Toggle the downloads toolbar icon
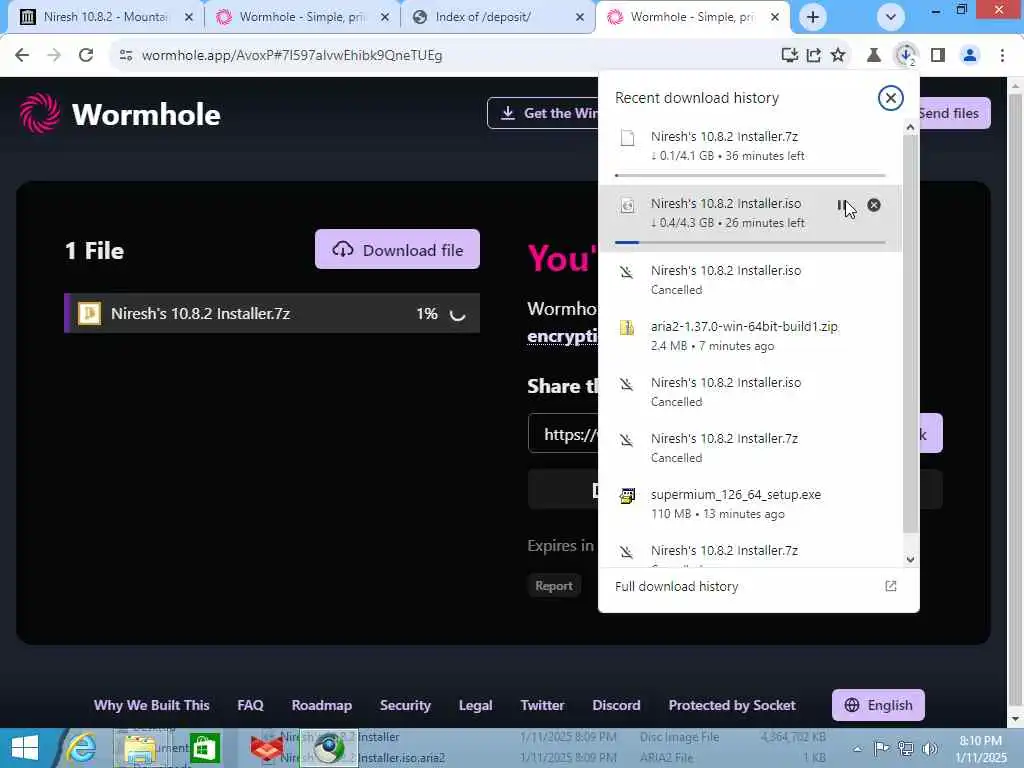 coord(906,56)
